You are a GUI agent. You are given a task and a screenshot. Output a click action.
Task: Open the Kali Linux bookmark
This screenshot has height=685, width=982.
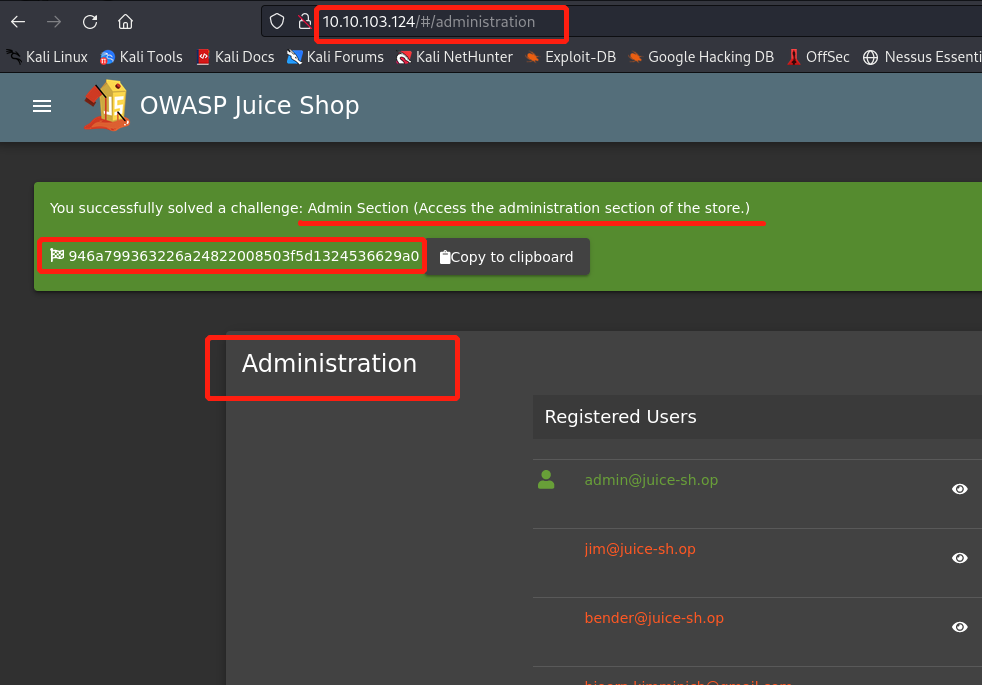47,57
